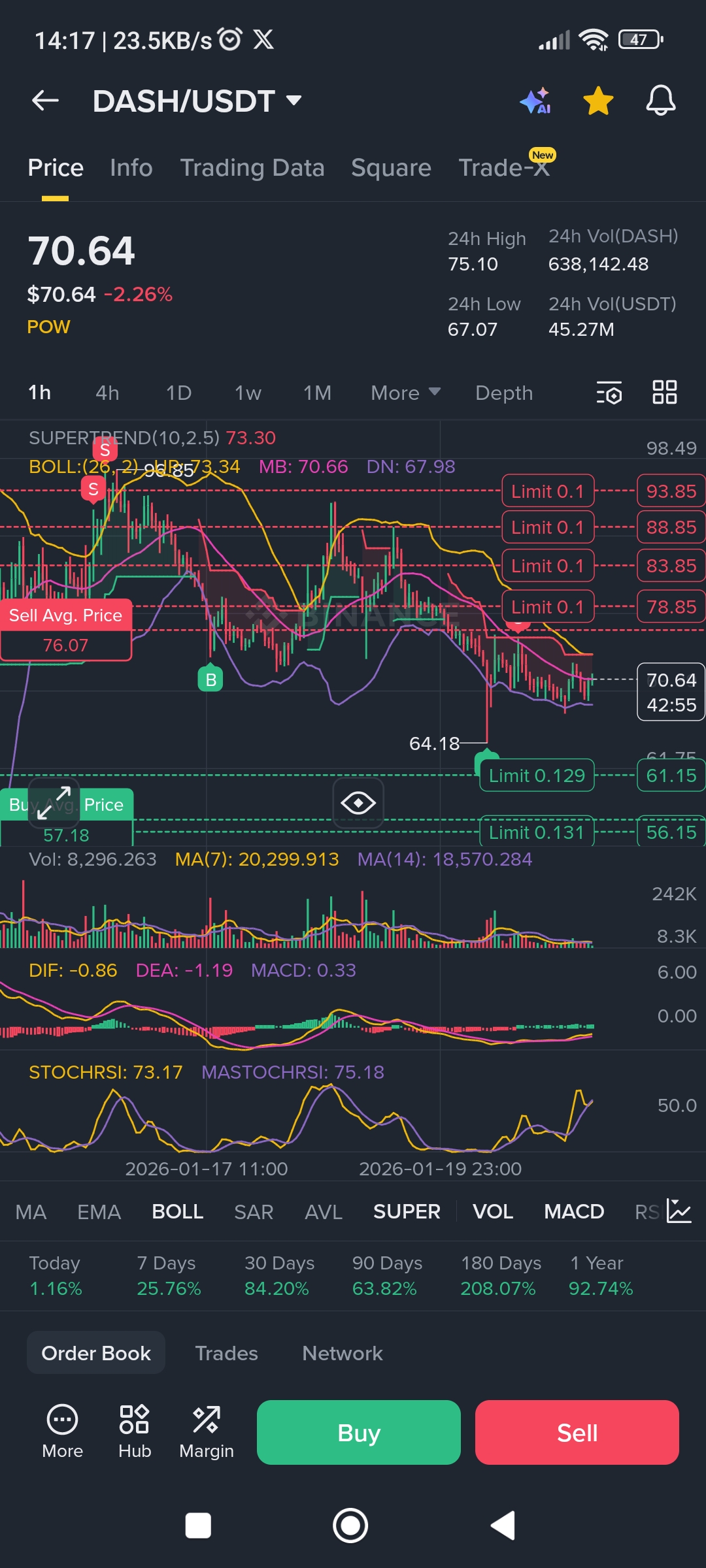Open the AI assistant sparkle icon
Image resolution: width=706 pixels, height=1568 pixels.
[x=535, y=101]
